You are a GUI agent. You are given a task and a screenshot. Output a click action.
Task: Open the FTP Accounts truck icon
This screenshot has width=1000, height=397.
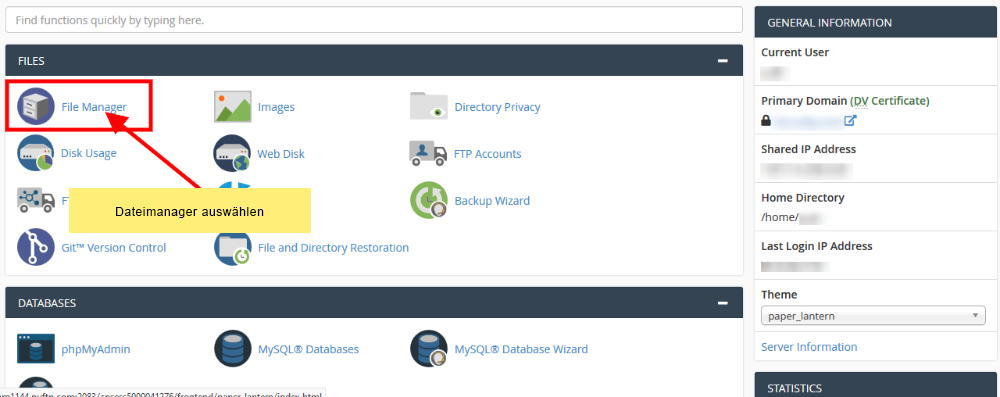[429, 153]
